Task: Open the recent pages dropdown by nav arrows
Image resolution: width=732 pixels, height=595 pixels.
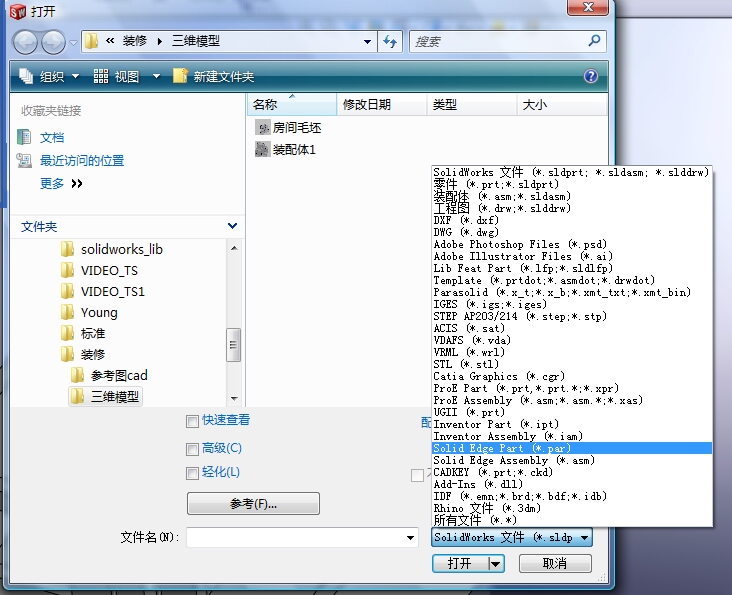Action: (x=73, y=42)
